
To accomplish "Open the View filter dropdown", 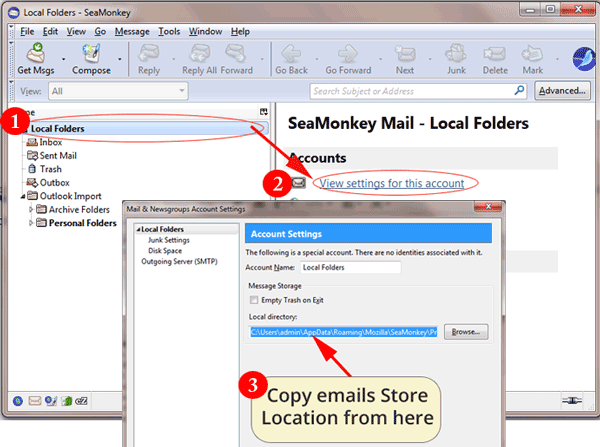I will coord(118,91).
